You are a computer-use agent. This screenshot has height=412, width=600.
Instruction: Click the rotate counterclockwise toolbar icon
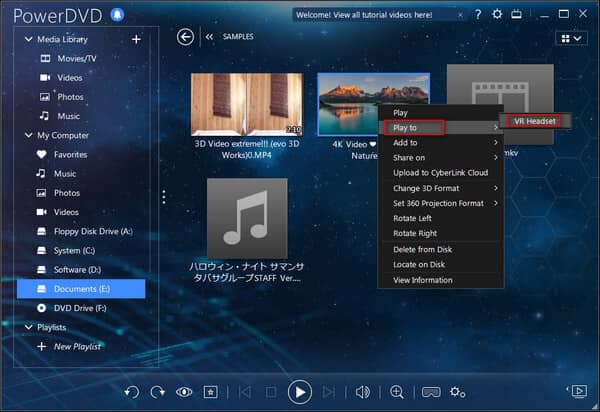(x=132, y=392)
